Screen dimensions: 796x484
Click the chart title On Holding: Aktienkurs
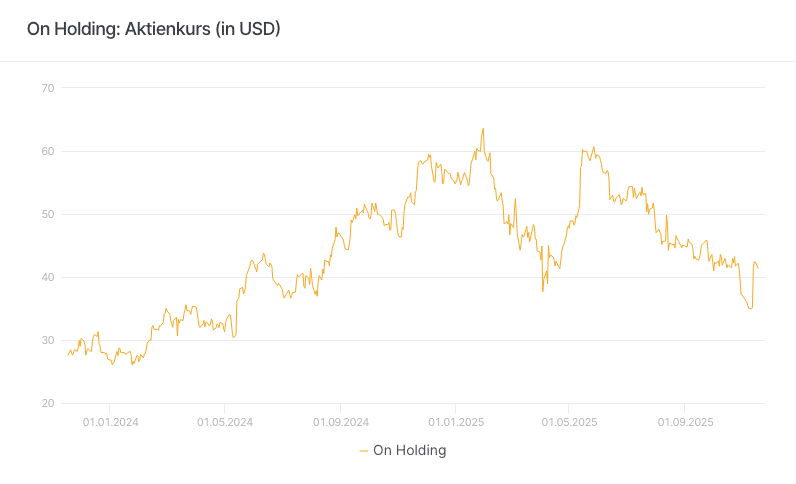coord(153,29)
